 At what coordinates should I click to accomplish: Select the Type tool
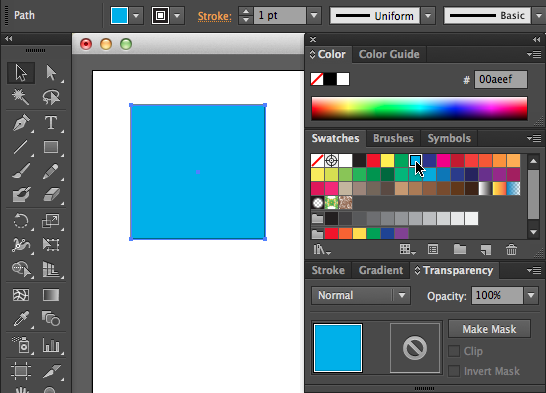(x=51, y=123)
